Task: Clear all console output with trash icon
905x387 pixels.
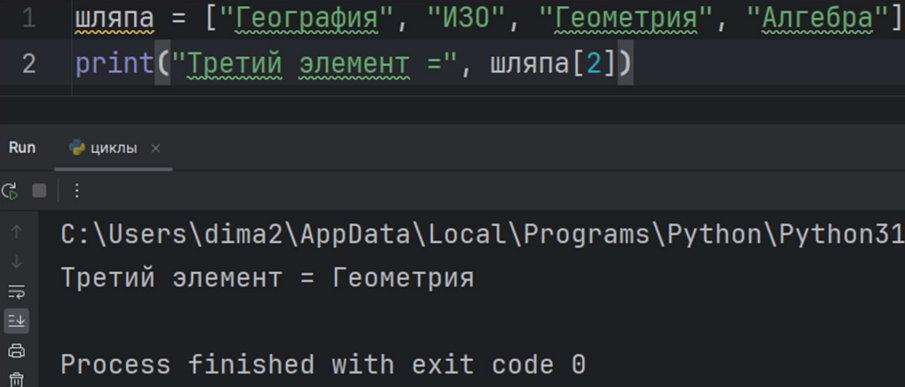Action: pos(16,379)
